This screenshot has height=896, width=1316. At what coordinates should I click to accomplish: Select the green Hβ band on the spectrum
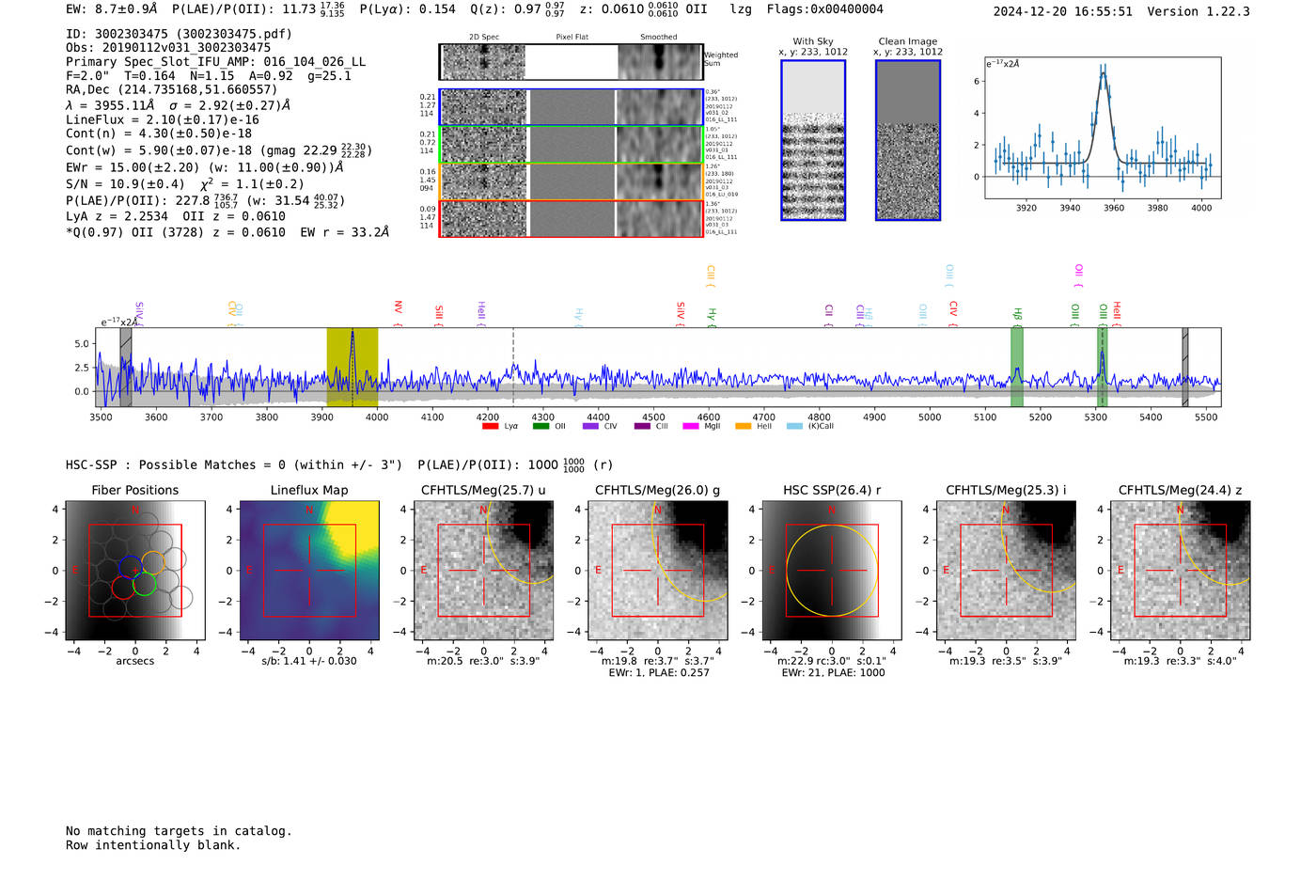coord(1017,367)
